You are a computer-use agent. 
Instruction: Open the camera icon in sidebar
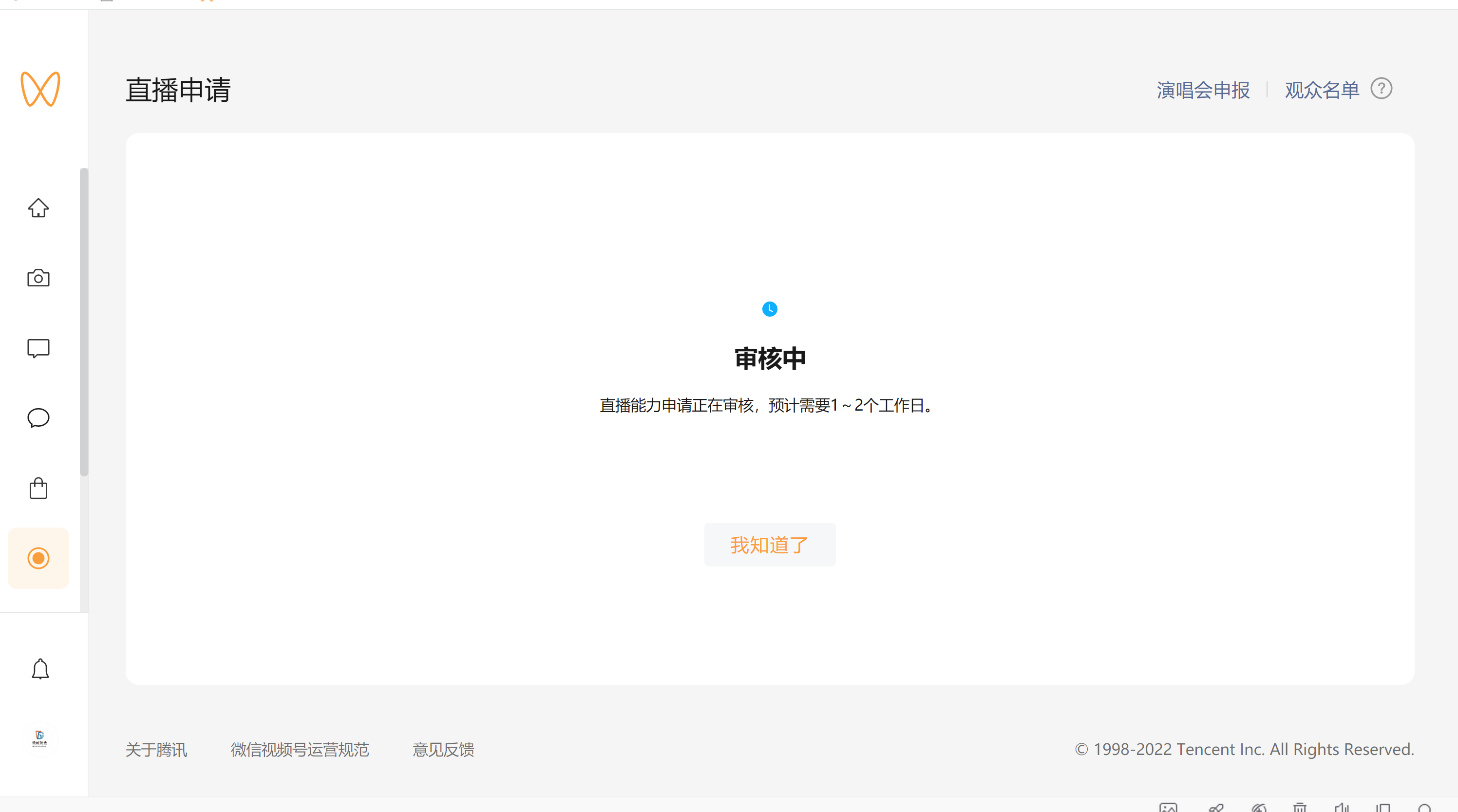tap(38, 278)
